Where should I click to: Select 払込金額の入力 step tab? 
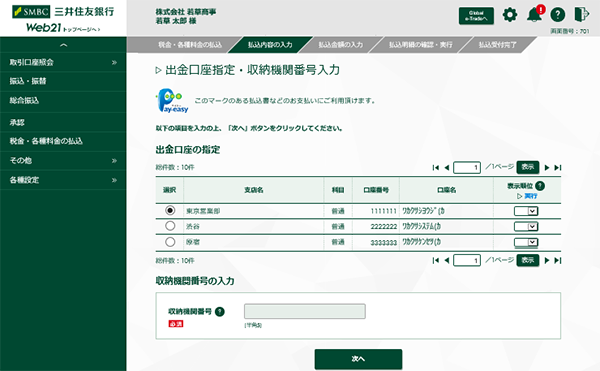(341, 45)
